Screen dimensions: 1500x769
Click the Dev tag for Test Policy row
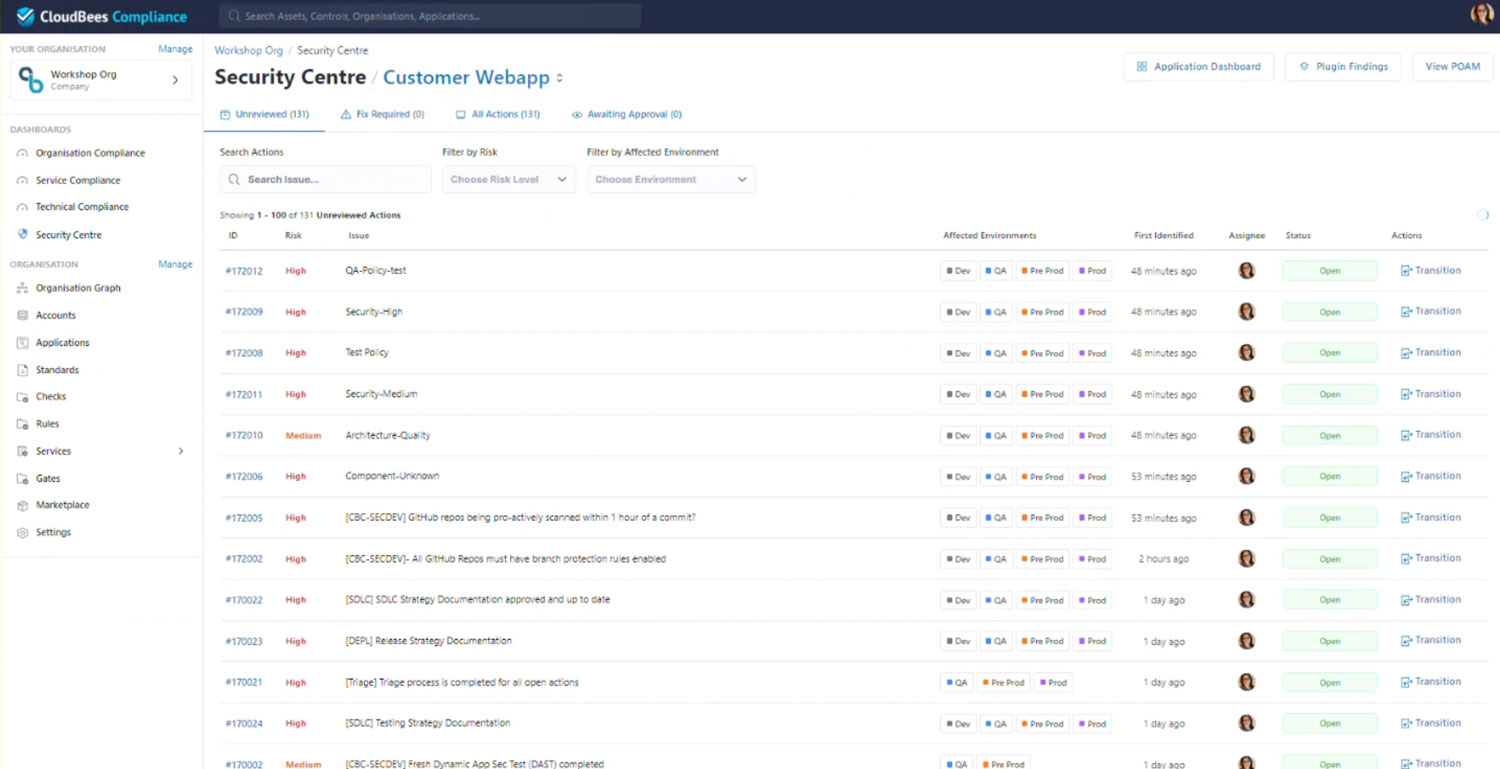[x=958, y=353]
